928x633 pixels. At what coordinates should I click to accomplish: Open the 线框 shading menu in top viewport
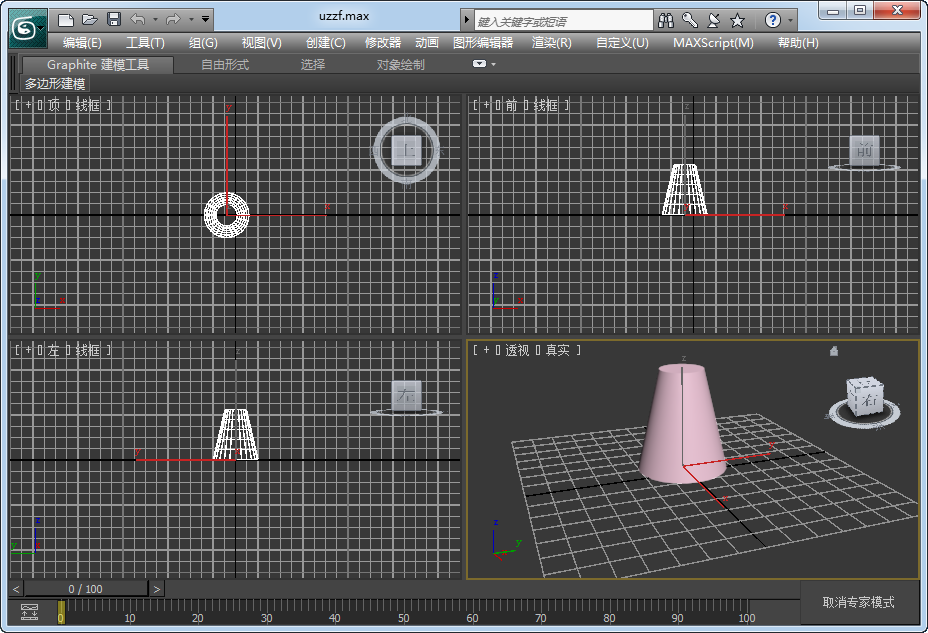(88, 105)
